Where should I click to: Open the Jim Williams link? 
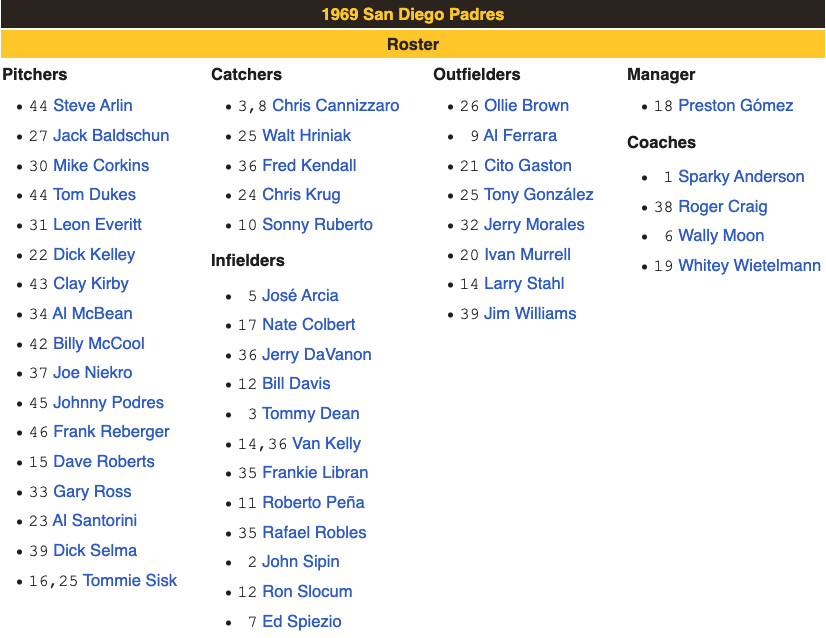click(530, 313)
